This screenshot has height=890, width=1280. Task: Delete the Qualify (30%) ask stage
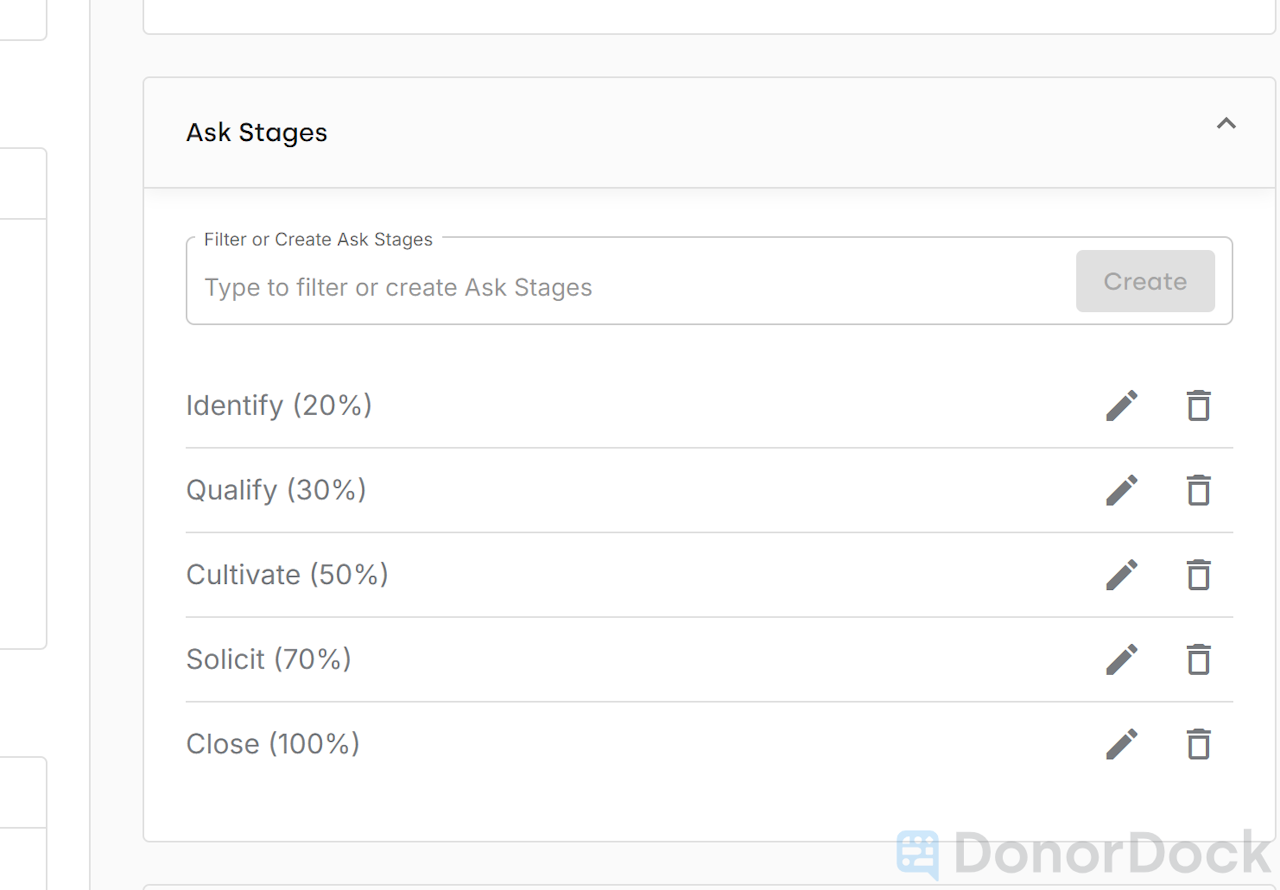(x=1198, y=490)
